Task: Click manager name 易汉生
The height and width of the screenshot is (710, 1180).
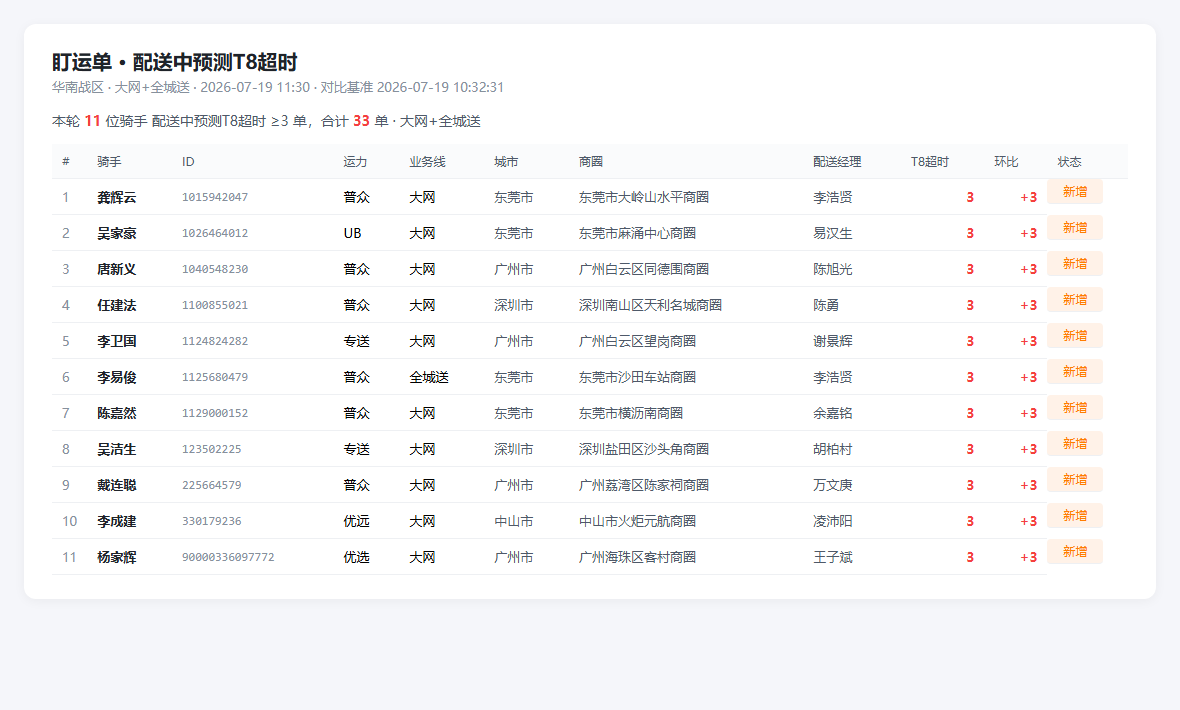Action: (x=832, y=233)
